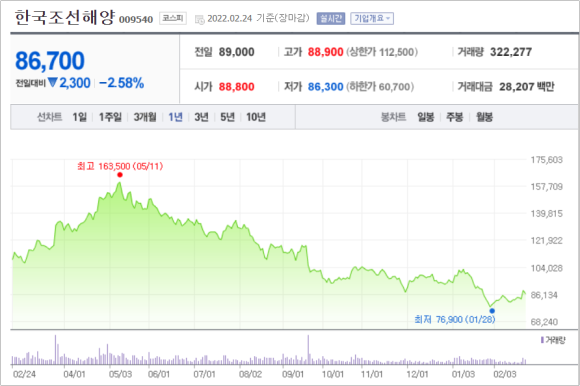
Task: Click the 코스피 market badge
Action: [173, 18]
